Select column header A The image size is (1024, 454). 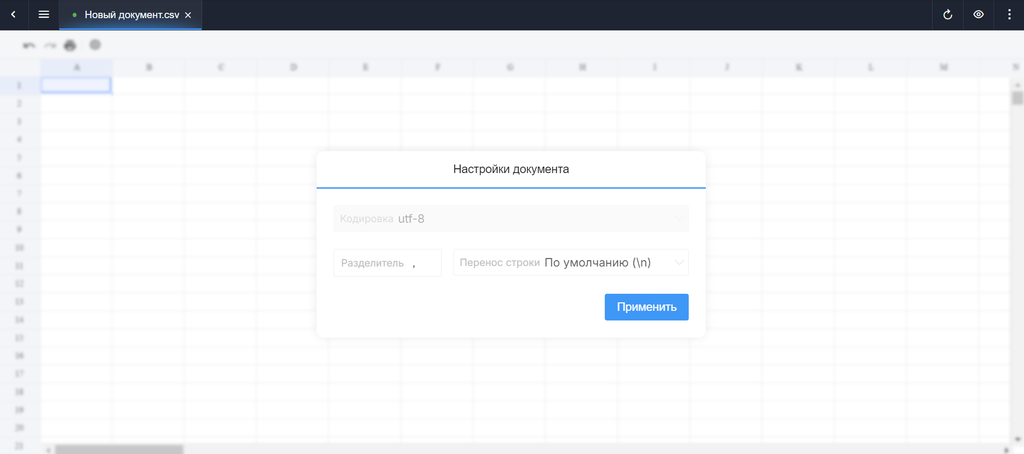click(76, 67)
